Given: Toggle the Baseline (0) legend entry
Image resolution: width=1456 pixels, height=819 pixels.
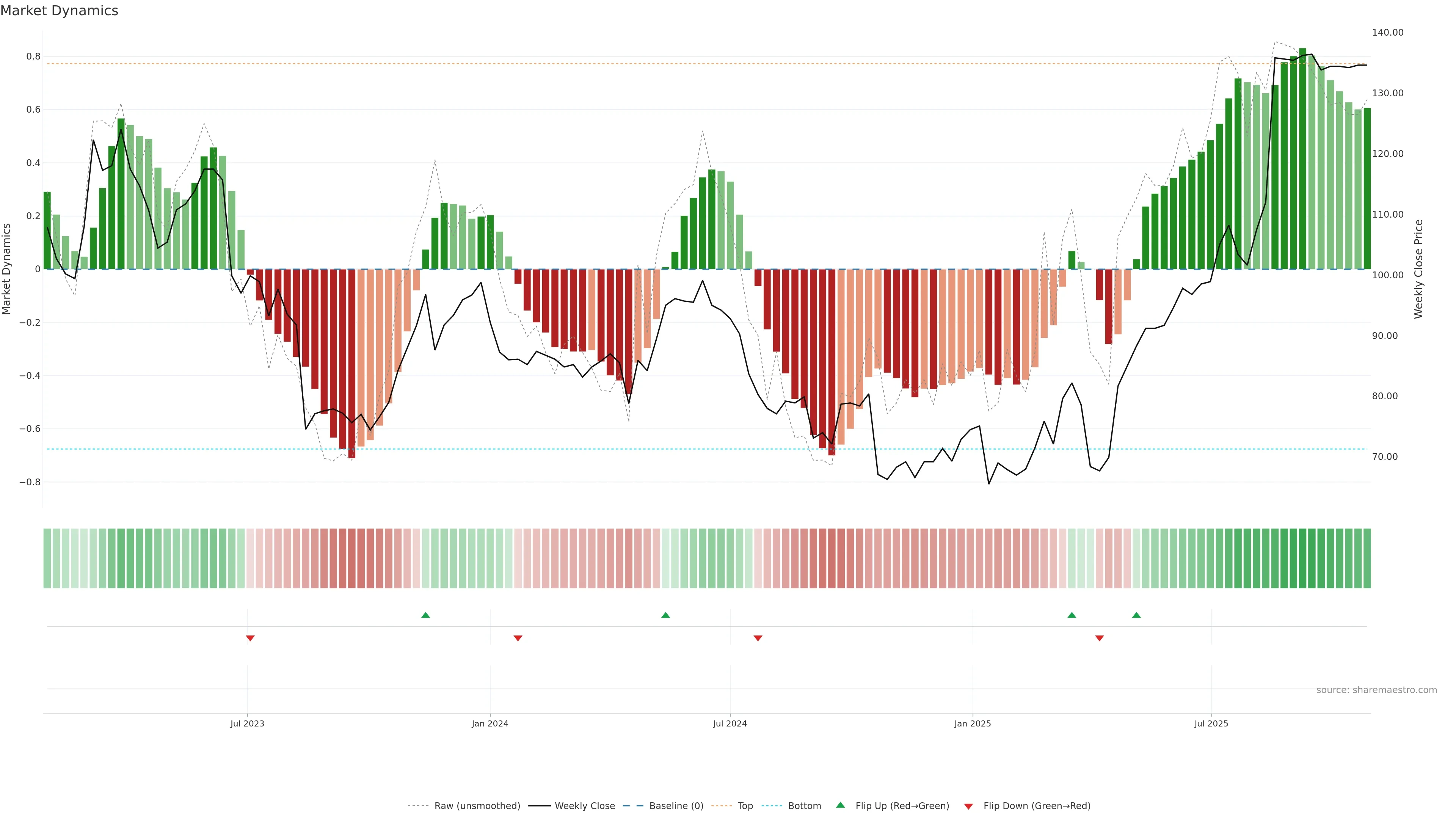Looking at the screenshot, I should [x=676, y=806].
